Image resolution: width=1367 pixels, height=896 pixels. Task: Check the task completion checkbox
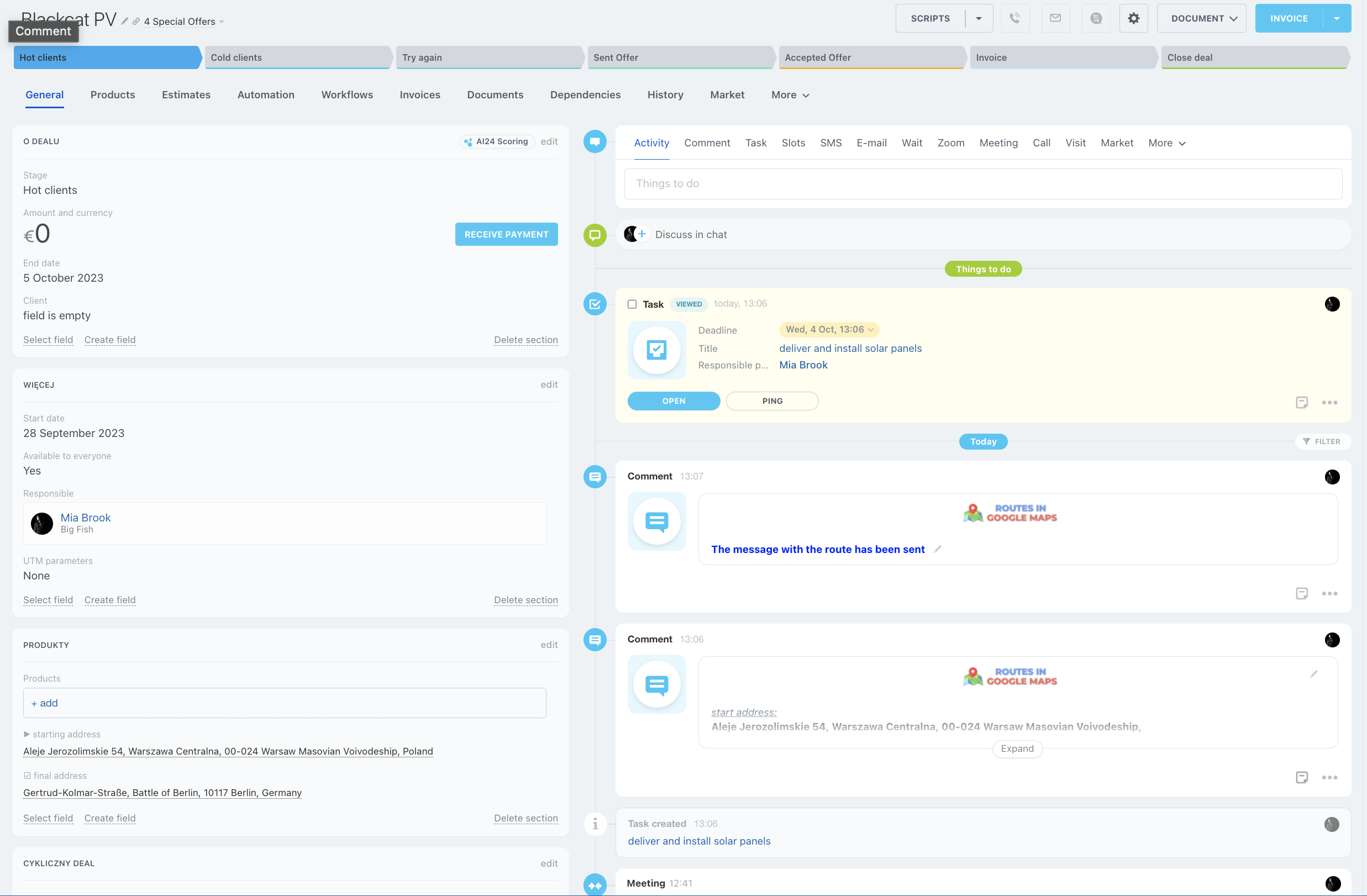632,304
